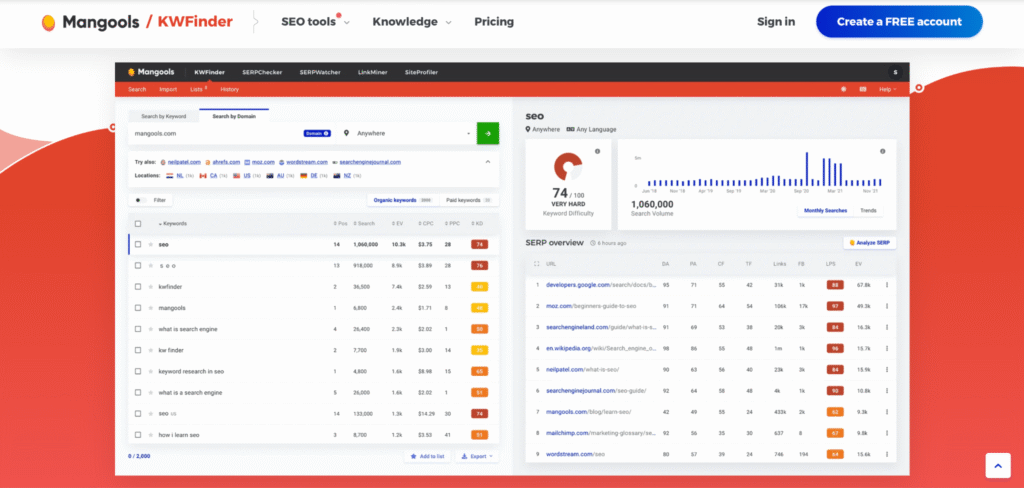Click the scroll-to-top arrow button
Screen dimensions: 1024x488
[x=997, y=466]
